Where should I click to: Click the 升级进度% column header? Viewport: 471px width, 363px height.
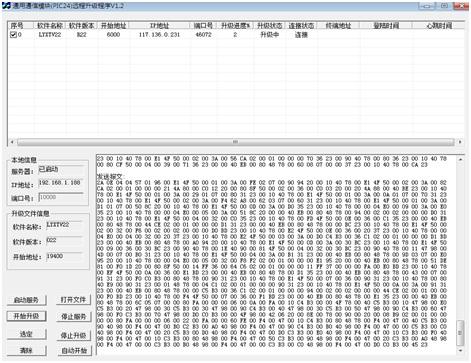235,26
